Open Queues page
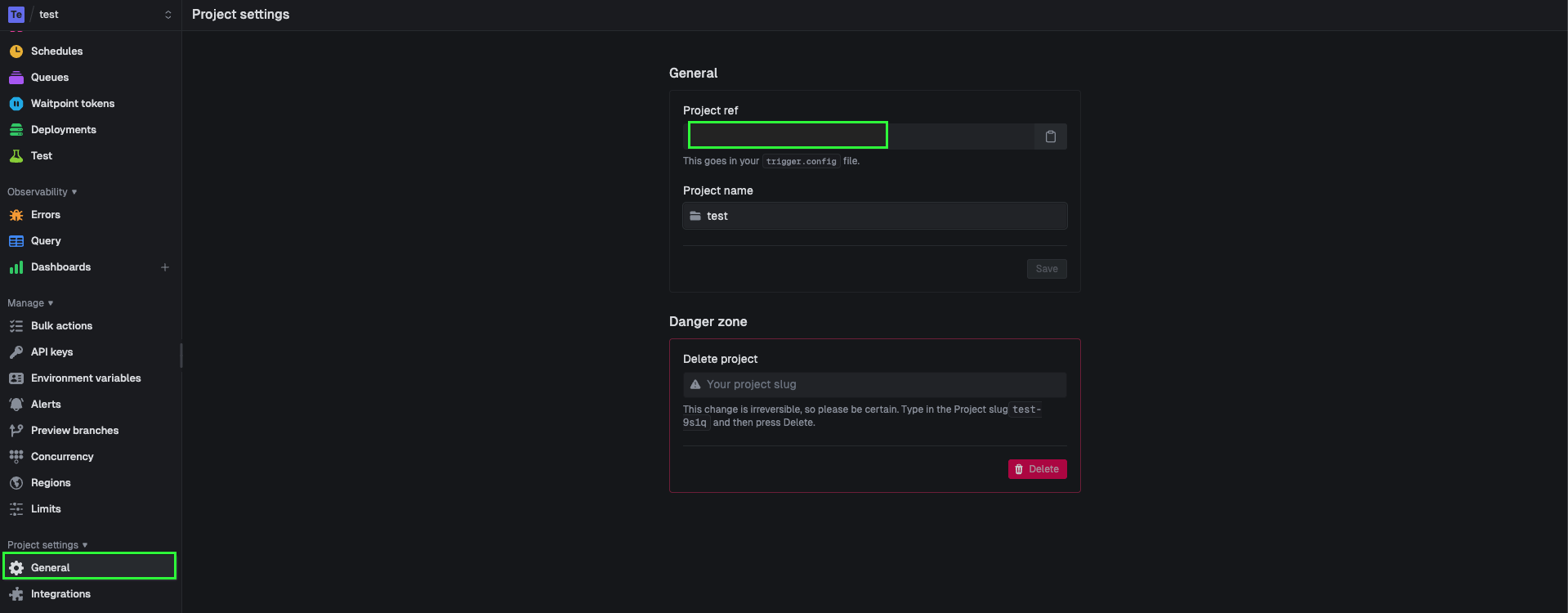Screen dimensions: 1568x613 tap(90, 78)
